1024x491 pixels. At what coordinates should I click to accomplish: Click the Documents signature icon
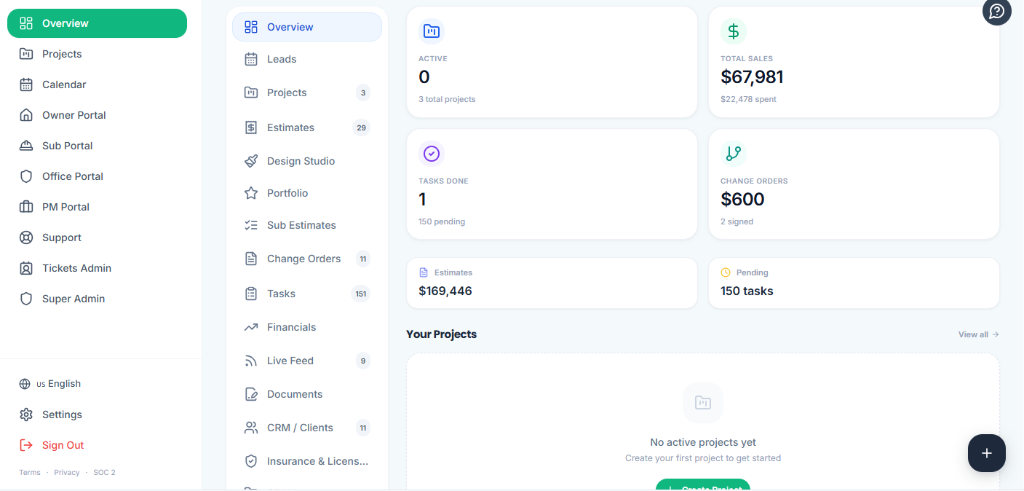coord(251,394)
